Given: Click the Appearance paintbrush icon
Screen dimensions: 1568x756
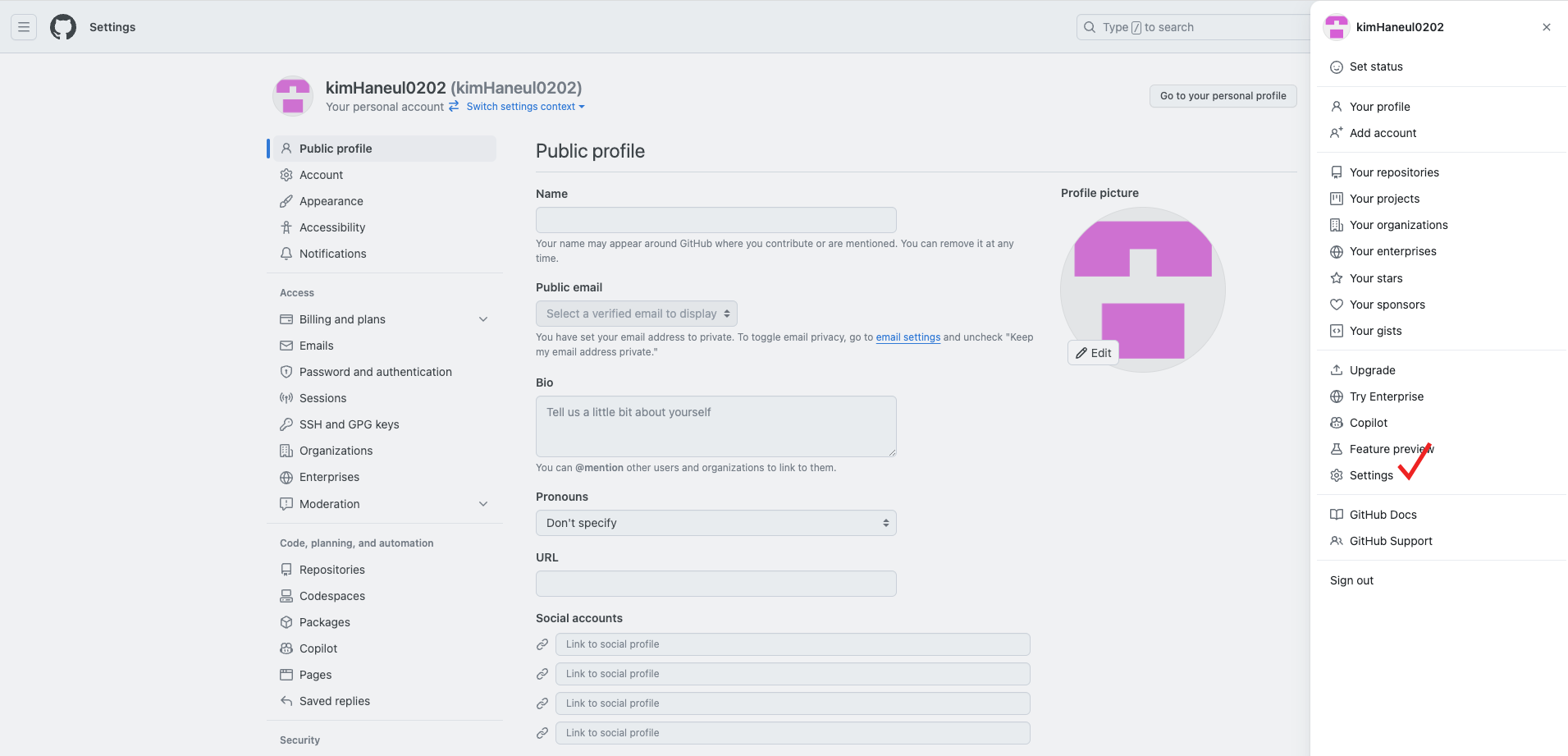Looking at the screenshot, I should tap(286, 201).
